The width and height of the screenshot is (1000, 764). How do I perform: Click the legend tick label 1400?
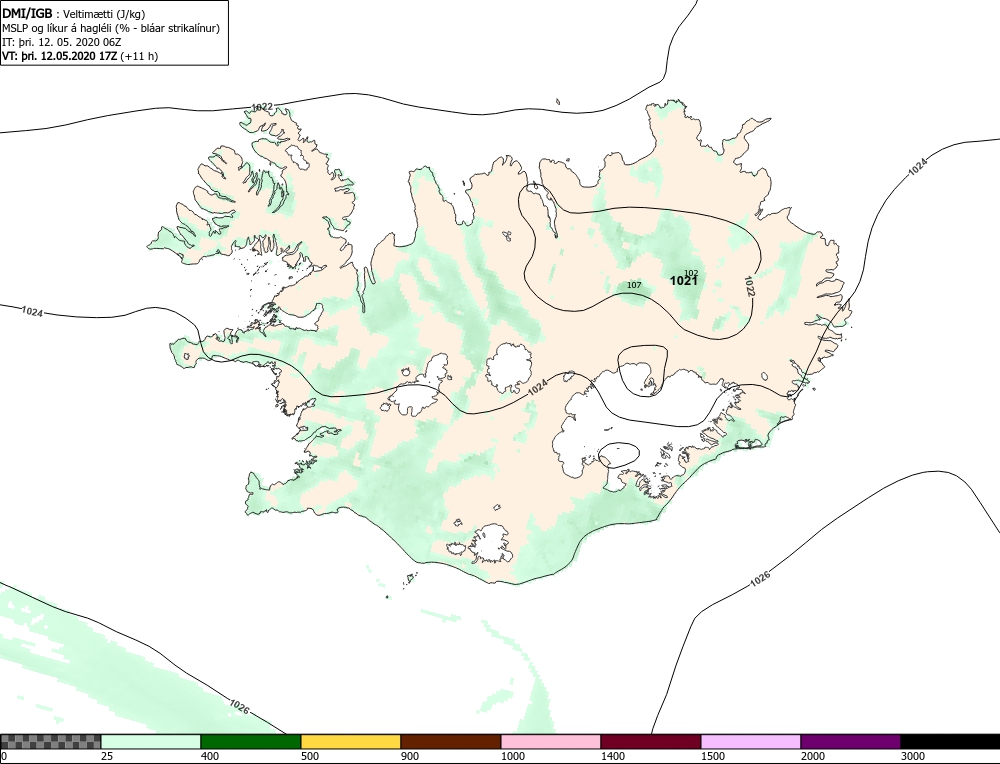point(613,756)
